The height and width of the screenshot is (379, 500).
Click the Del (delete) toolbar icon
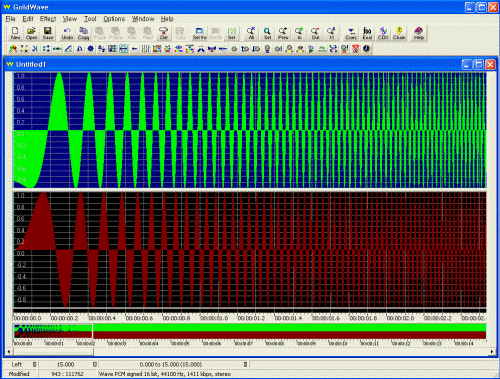tap(164, 33)
